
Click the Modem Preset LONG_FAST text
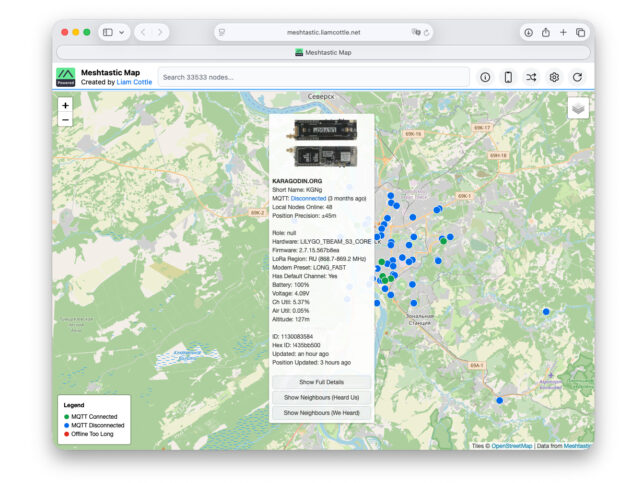[x=309, y=267]
